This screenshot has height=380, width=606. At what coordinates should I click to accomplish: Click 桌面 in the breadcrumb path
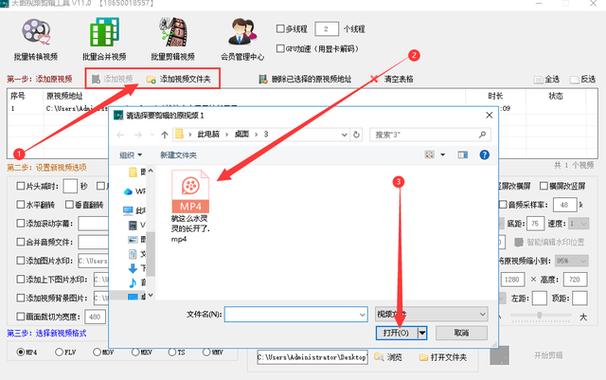click(x=242, y=135)
